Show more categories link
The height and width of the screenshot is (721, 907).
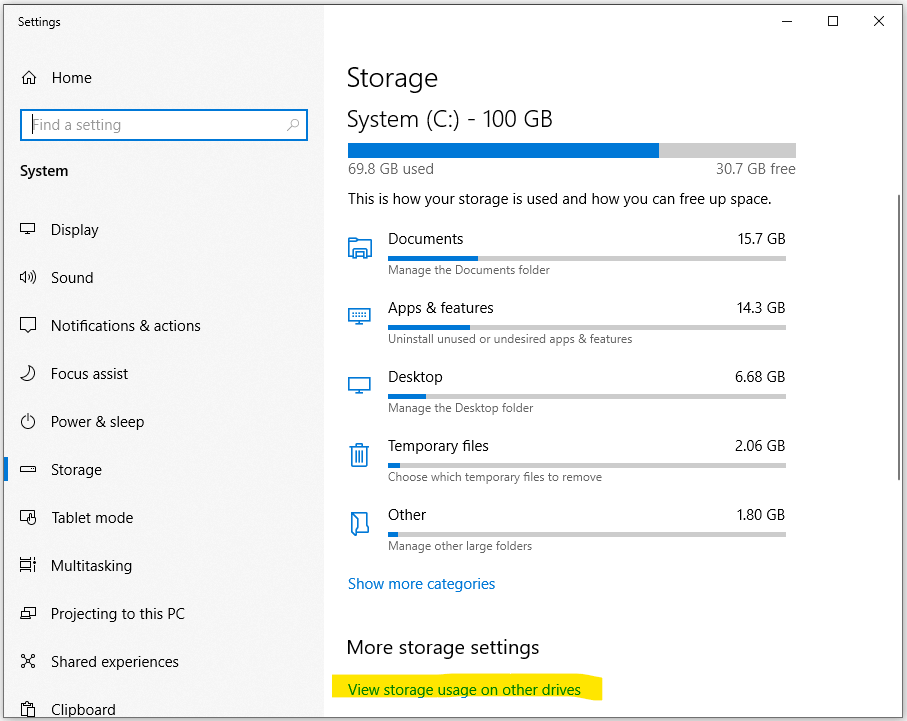tap(421, 584)
